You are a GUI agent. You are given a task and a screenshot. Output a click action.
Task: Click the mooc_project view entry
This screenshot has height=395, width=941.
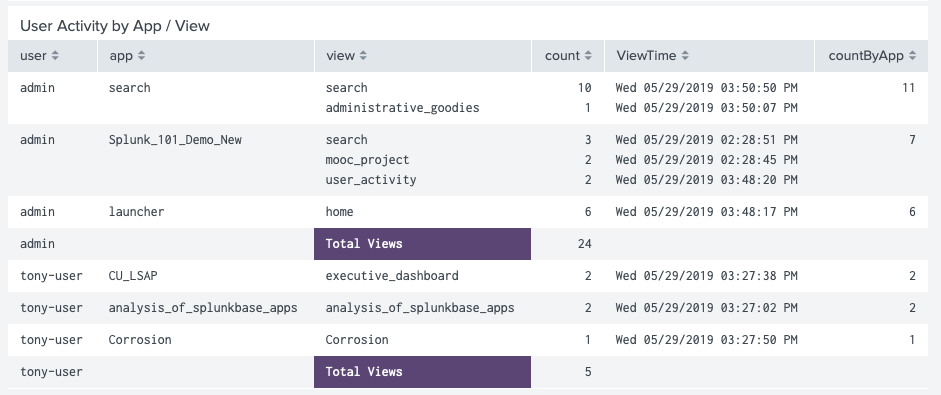pyautogui.click(x=367, y=160)
